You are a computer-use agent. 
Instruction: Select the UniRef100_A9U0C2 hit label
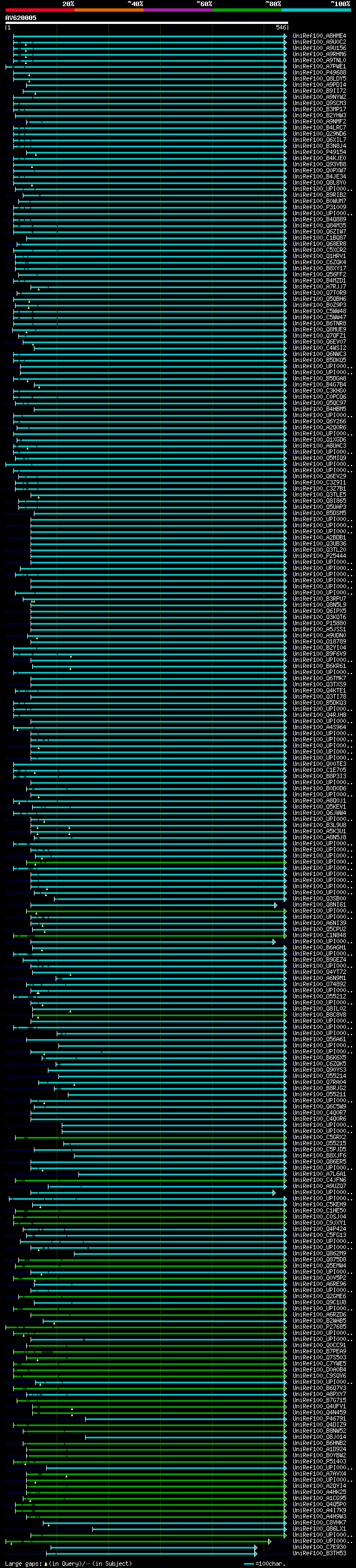[319, 42]
